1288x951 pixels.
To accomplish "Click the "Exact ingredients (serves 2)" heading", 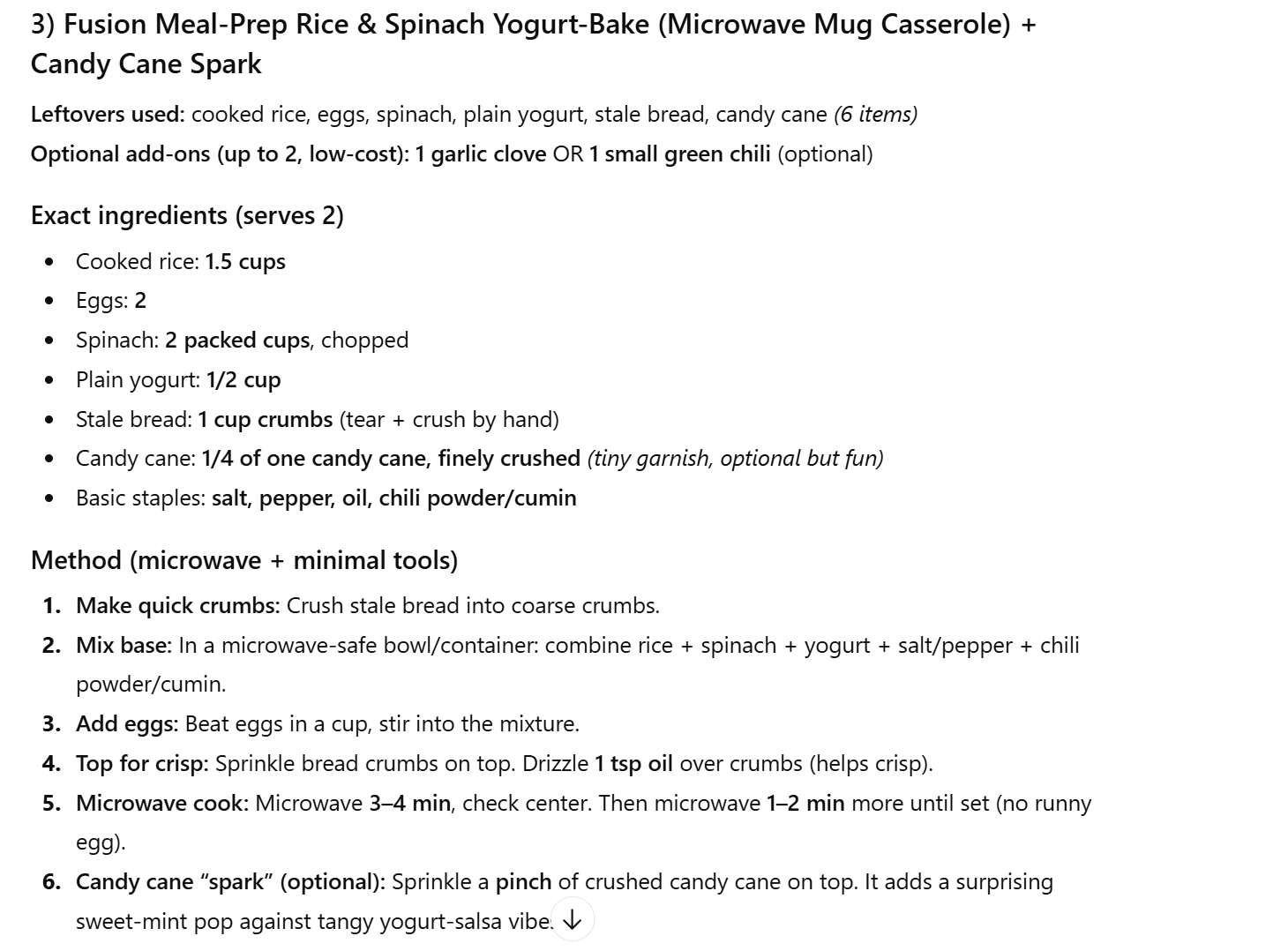I will tap(187, 216).
